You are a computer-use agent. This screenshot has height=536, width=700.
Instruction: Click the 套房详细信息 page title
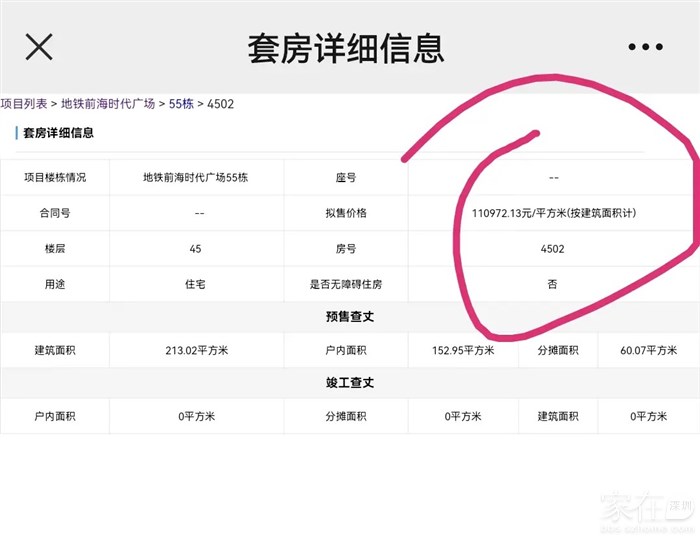[346, 48]
